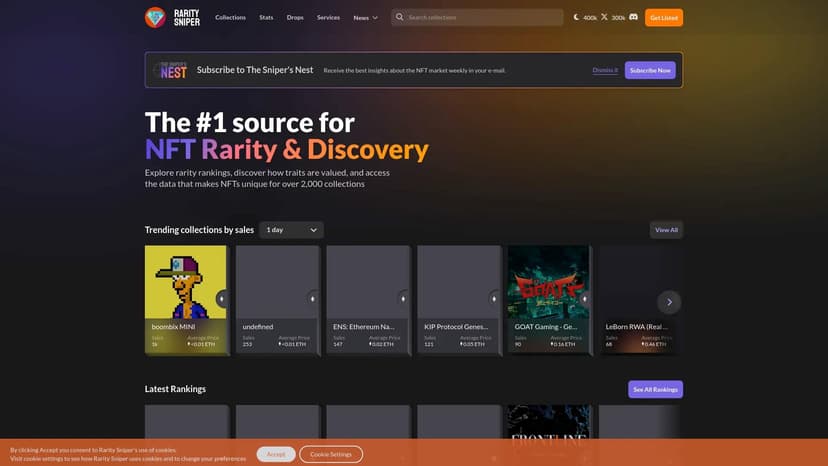Go to the Stats page
The image size is (828, 466).
266,17
